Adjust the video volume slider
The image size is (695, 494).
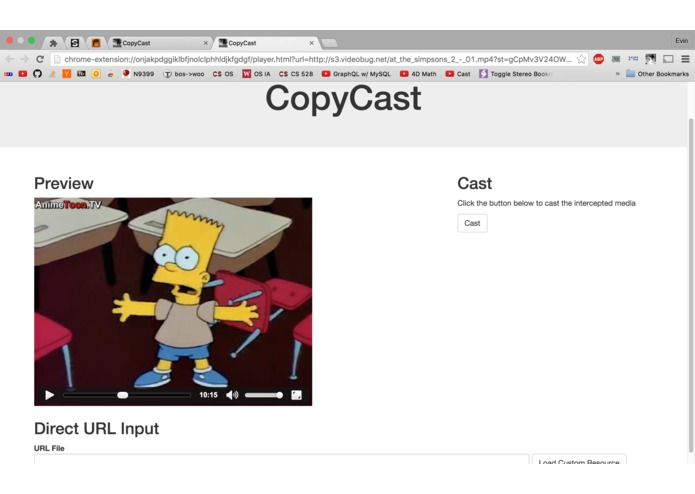(x=264, y=395)
